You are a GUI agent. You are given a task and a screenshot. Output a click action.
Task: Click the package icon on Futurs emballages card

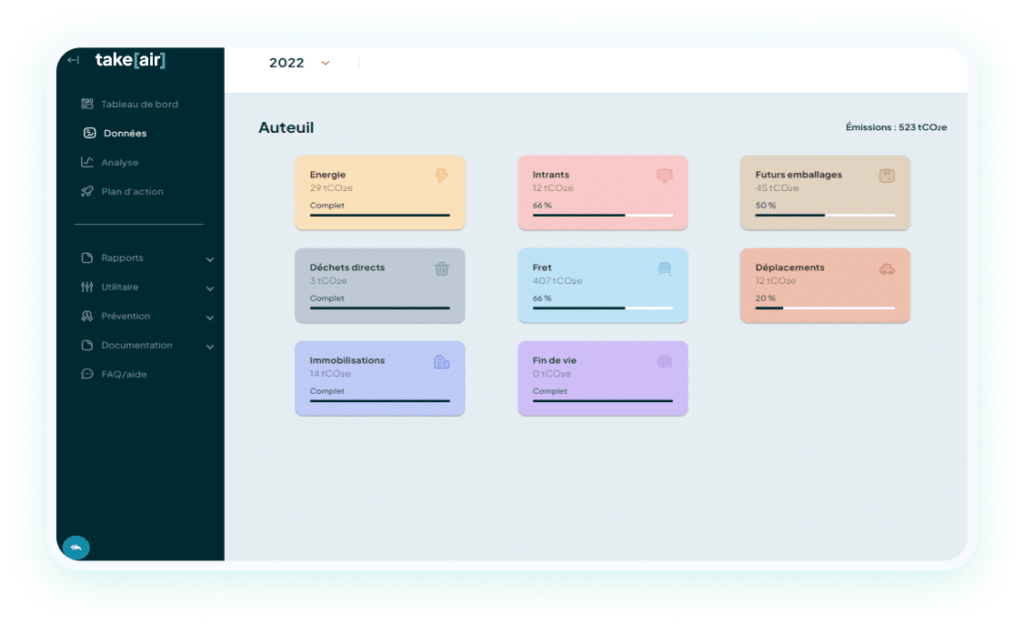(x=886, y=175)
